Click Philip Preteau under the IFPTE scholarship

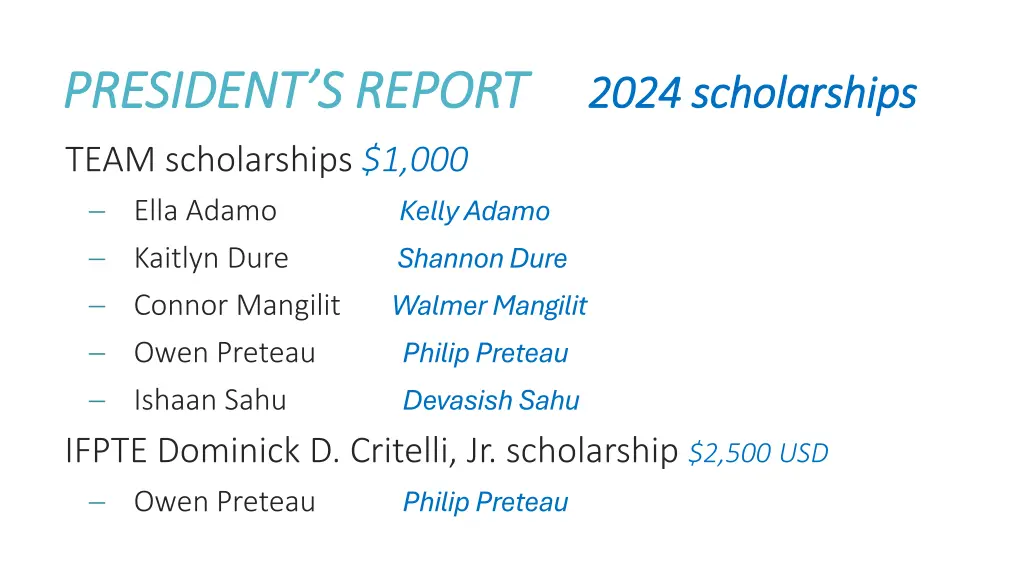click(485, 502)
